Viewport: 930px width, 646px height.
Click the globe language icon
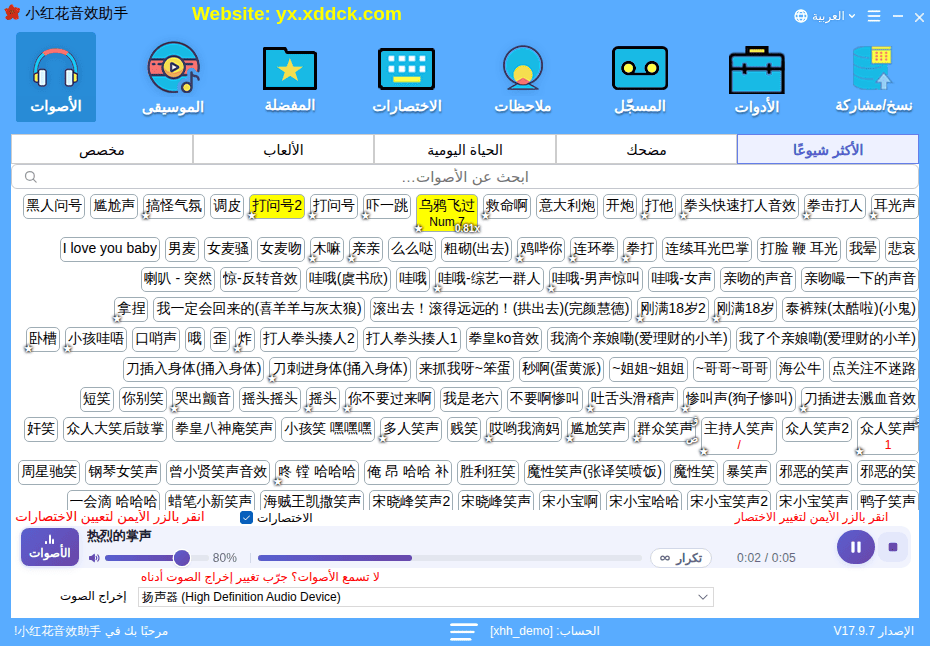[x=801, y=16]
